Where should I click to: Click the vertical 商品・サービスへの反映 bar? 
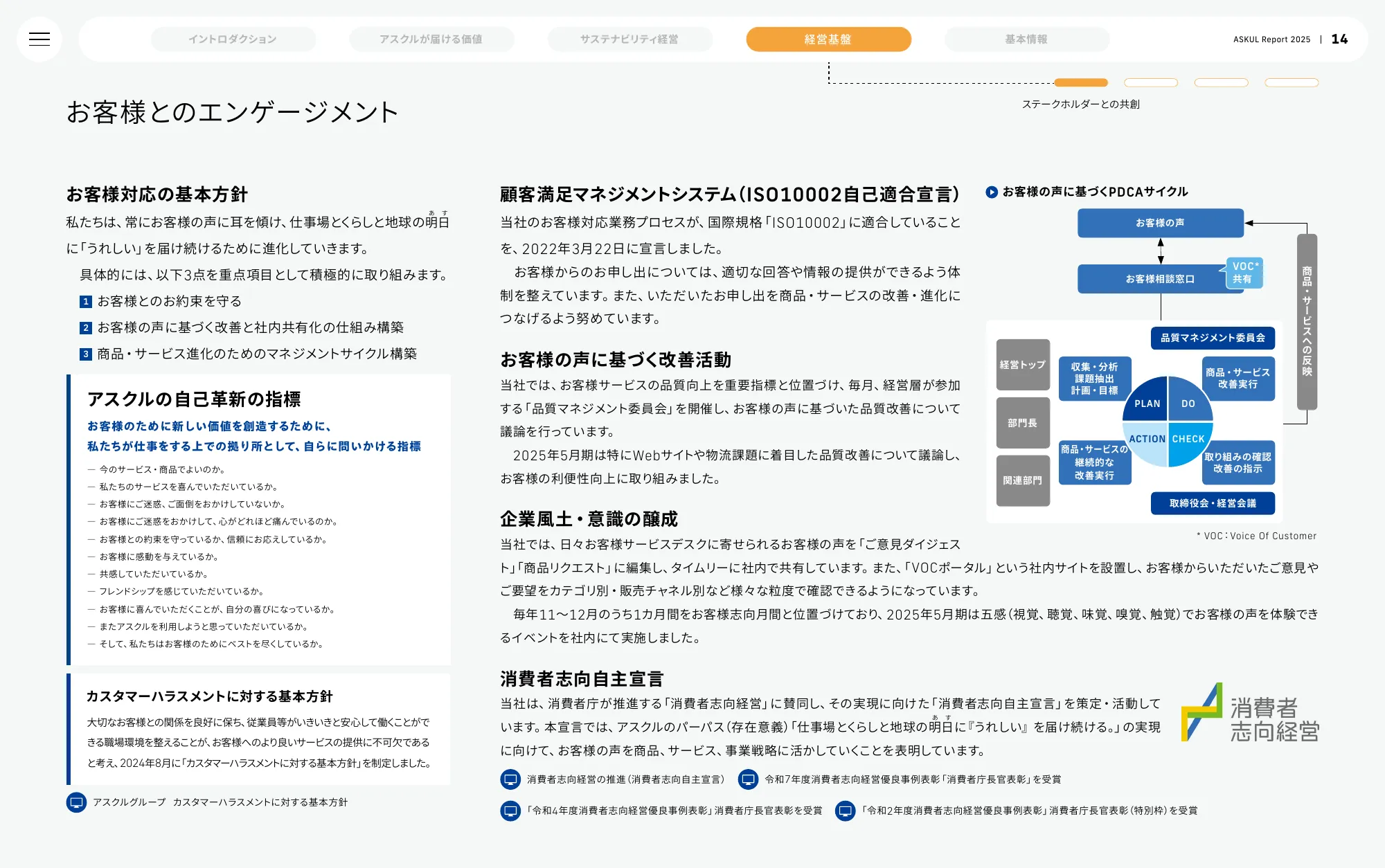(1307, 322)
